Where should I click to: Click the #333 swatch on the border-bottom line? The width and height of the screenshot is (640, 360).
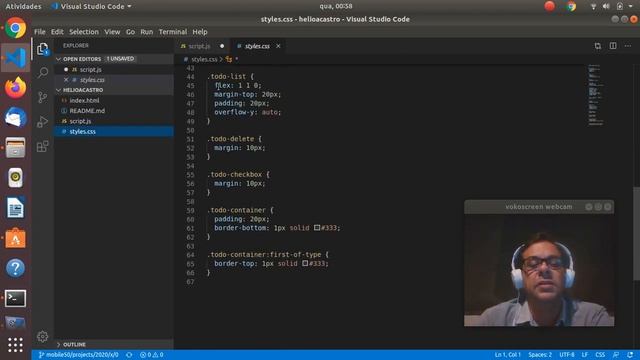(317, 228)
